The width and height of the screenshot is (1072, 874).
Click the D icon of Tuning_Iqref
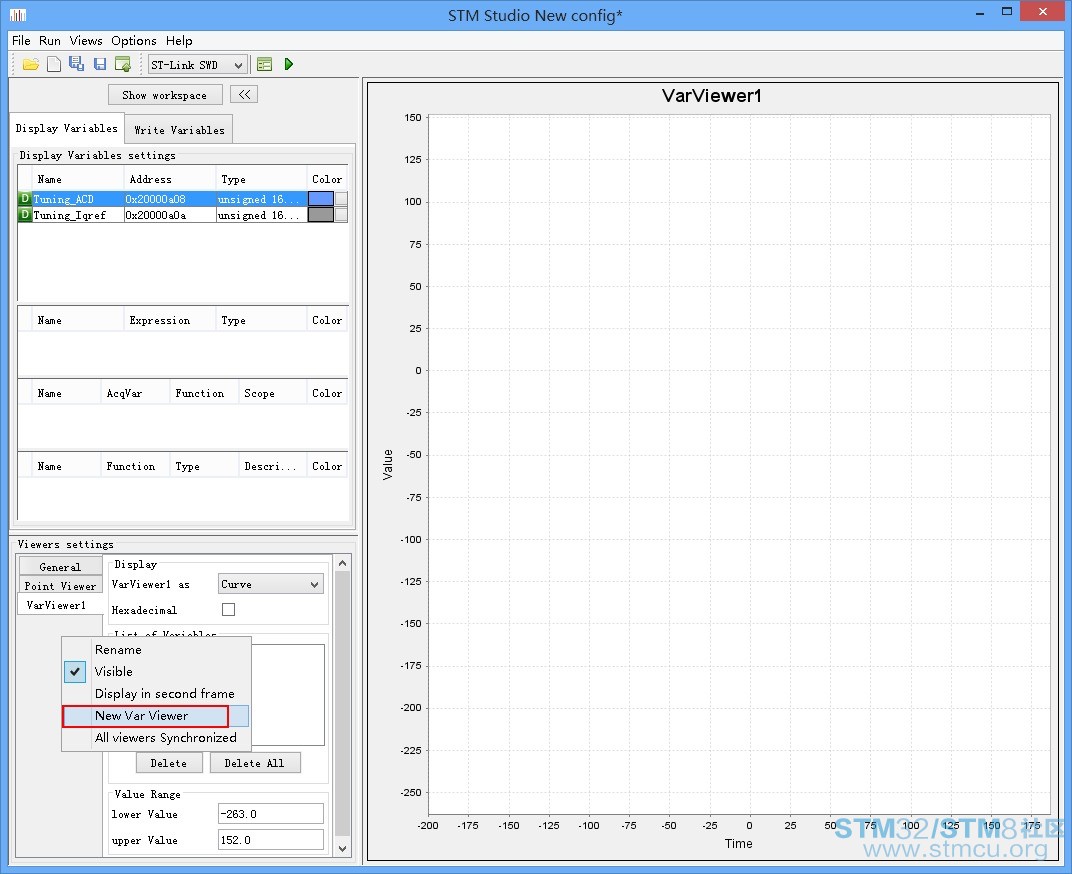tap(25, 215)
